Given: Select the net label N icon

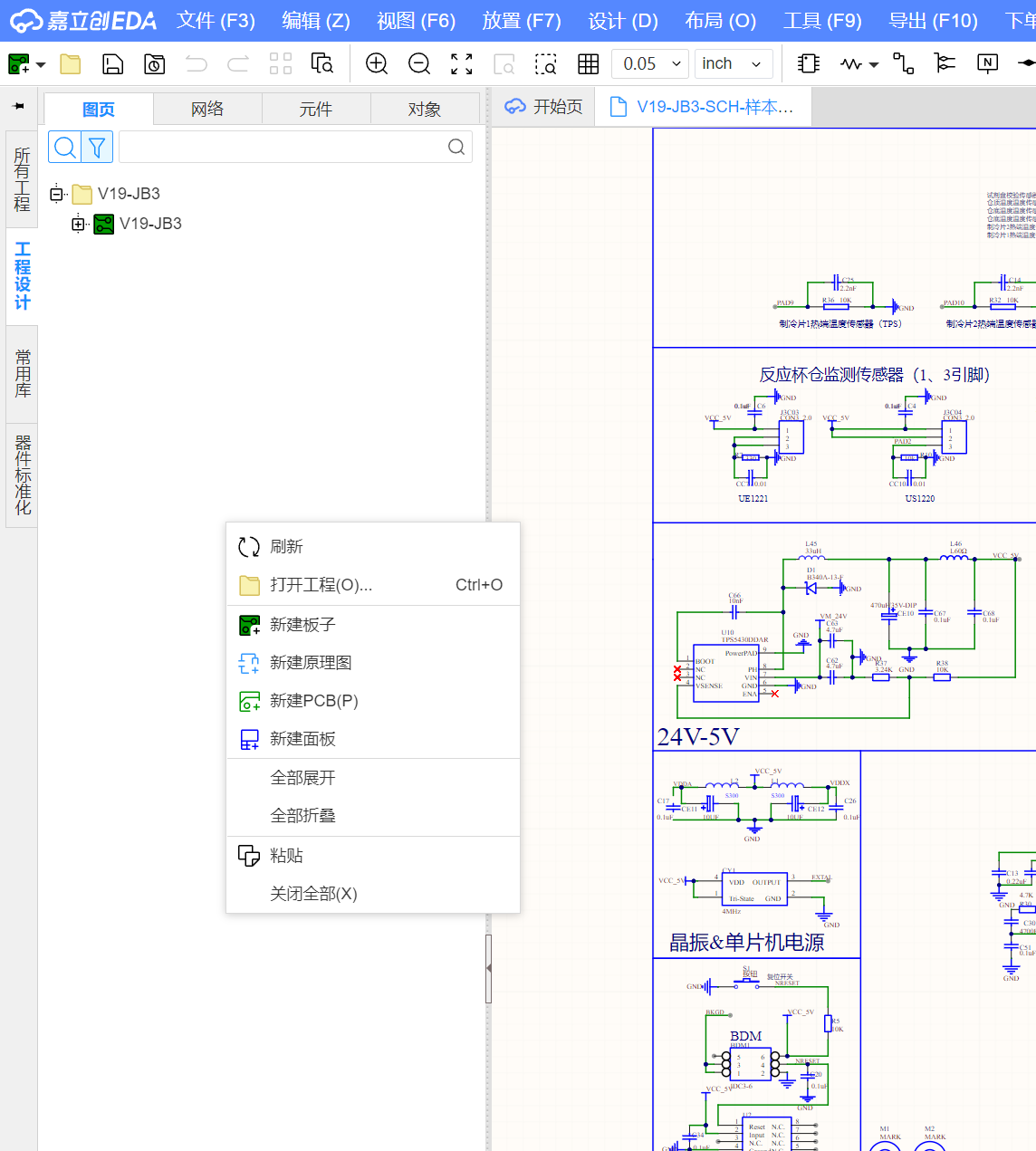Looking at the screenshot, I should click(x=987, y=62).
